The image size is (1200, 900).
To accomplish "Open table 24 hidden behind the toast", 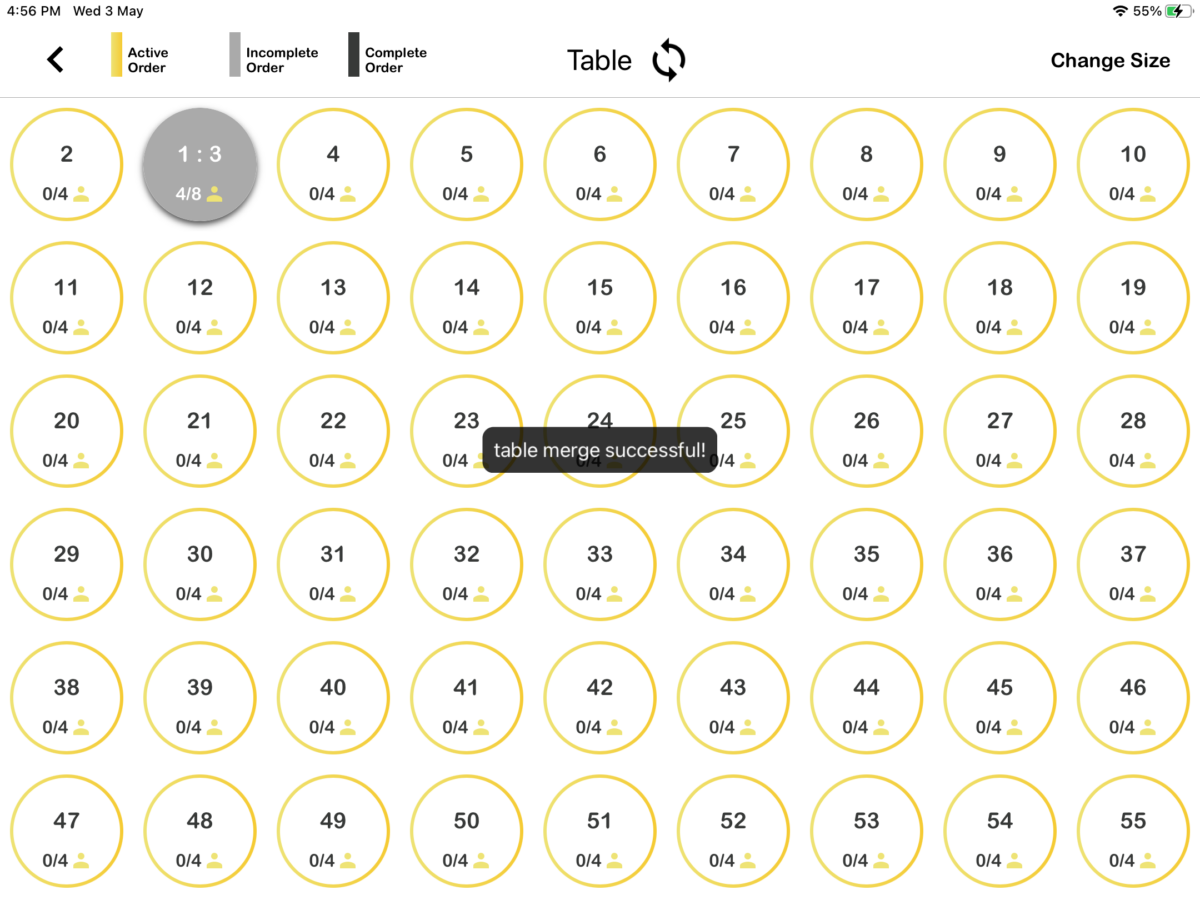I will [600, 418].
